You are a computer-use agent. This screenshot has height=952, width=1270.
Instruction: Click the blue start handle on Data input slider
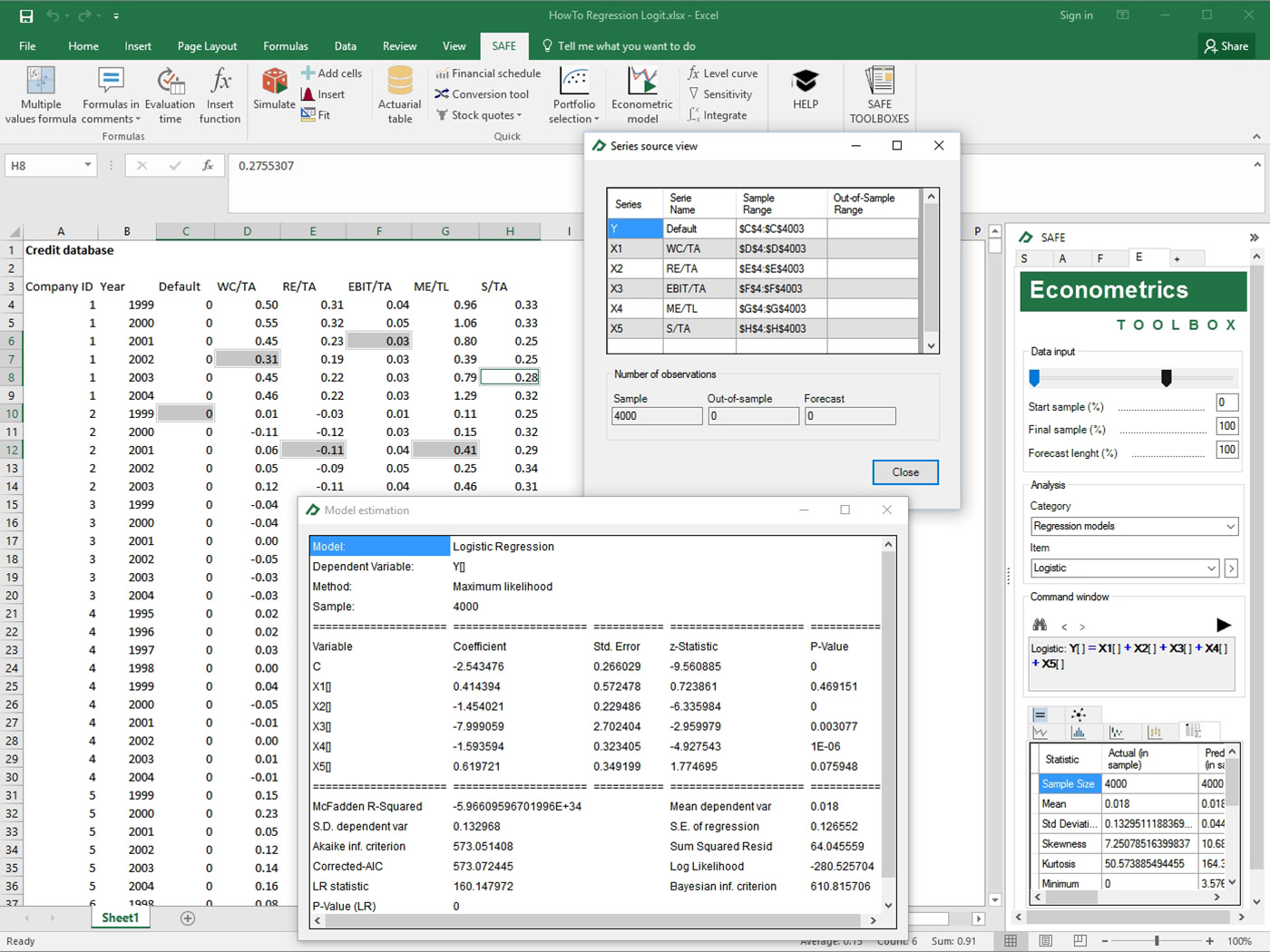coord(1034,377)
